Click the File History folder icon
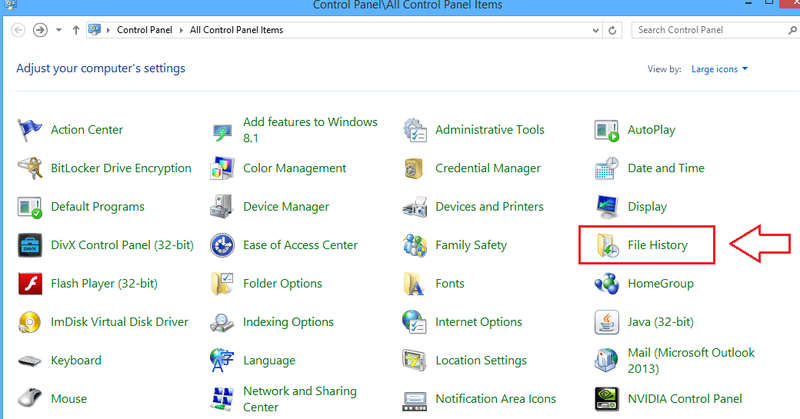Viewport: 800px width, 419px height. click(x=607, y=245)
